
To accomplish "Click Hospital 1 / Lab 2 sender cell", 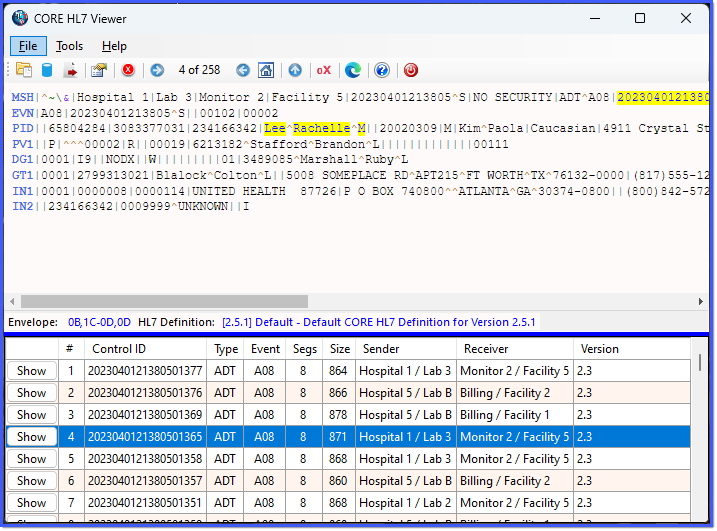I will 406,502.
